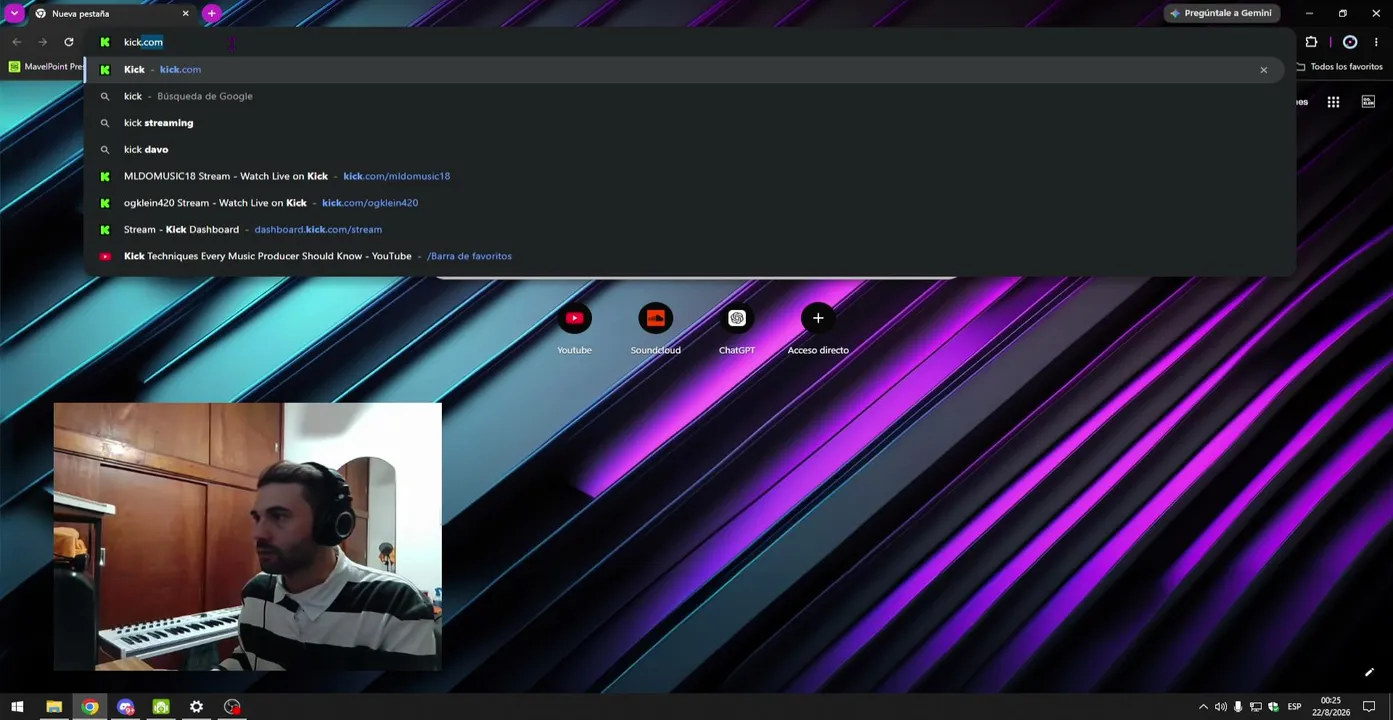
Task: Go forward with the forward arrow
Action: pos(43,42)
